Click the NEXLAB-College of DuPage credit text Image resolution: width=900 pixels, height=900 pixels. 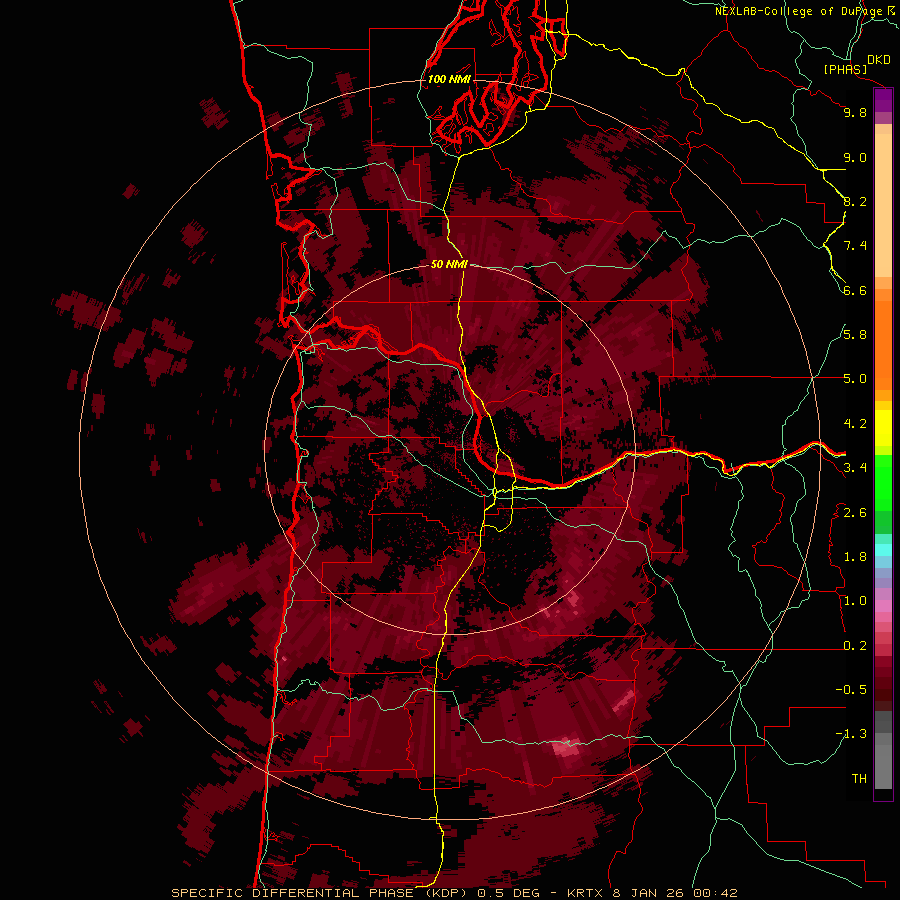click(799, 11)
